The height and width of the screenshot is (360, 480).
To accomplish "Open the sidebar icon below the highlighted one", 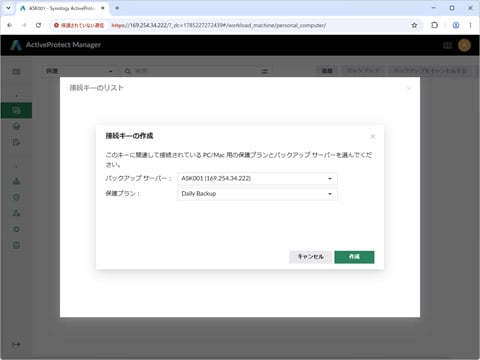I will (16, 126).
